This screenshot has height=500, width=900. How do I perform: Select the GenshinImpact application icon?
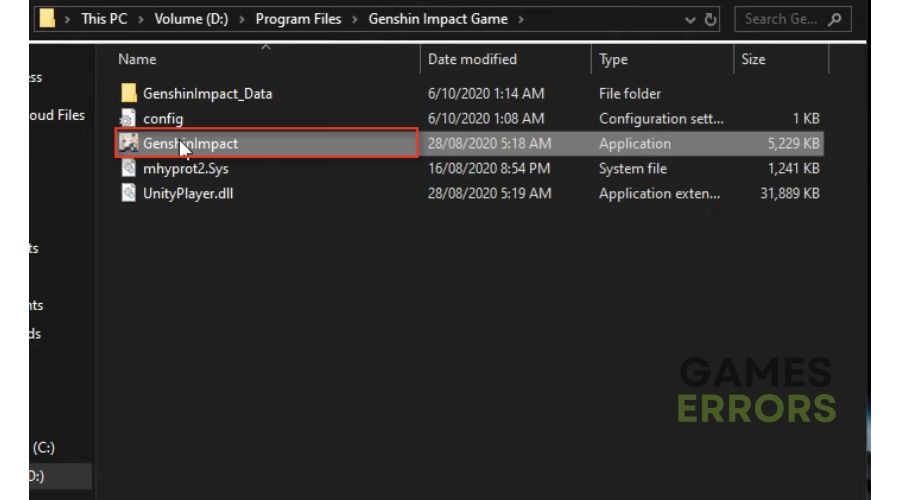pyautogui.click(x=129, y=143)
